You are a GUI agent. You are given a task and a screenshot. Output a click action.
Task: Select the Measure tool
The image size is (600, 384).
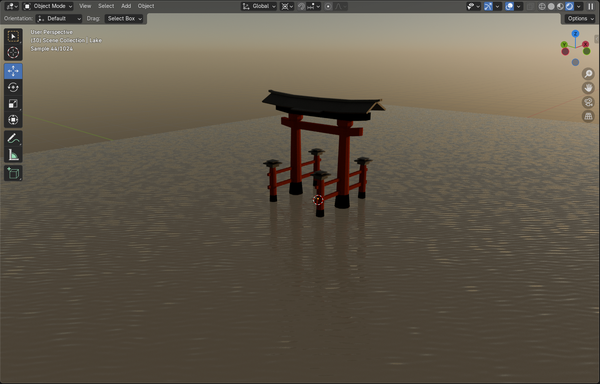point(13,155)
